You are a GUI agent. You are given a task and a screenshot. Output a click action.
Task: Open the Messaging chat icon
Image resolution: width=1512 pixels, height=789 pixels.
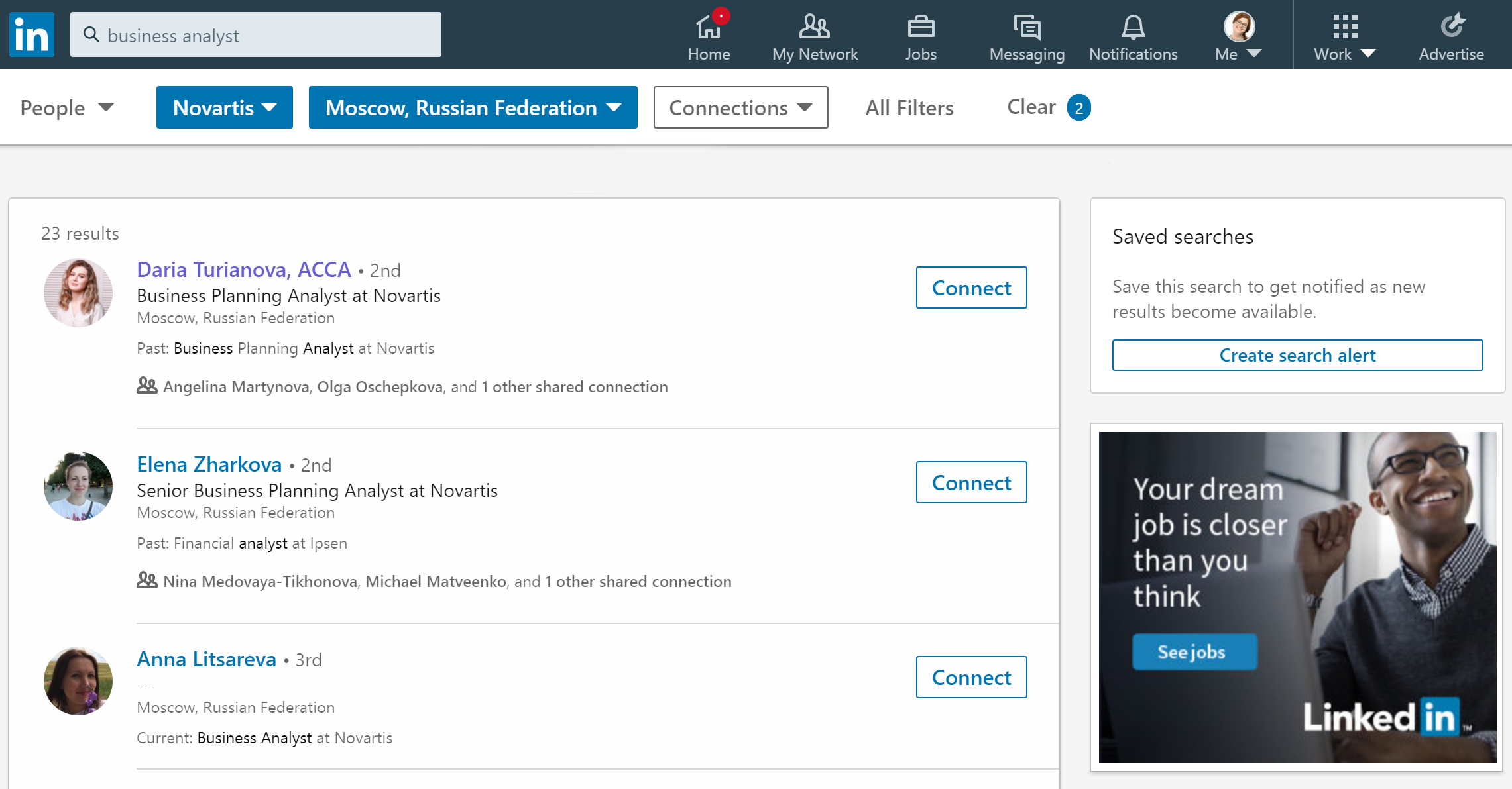[1027, 27]
